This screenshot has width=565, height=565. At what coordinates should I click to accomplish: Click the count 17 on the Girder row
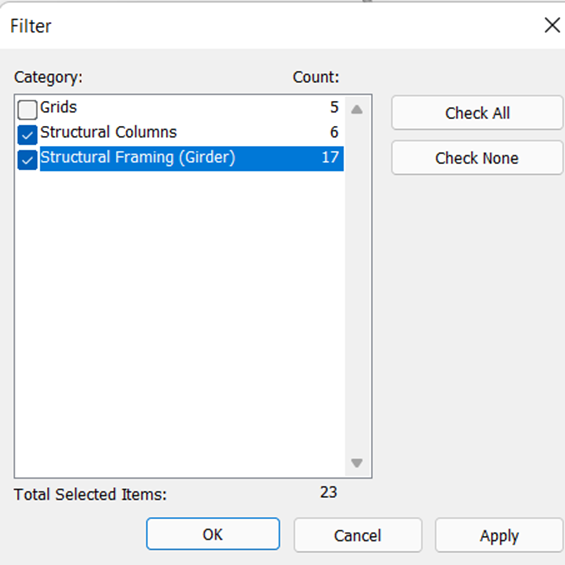pyautogui.click(x=330, y=157)
